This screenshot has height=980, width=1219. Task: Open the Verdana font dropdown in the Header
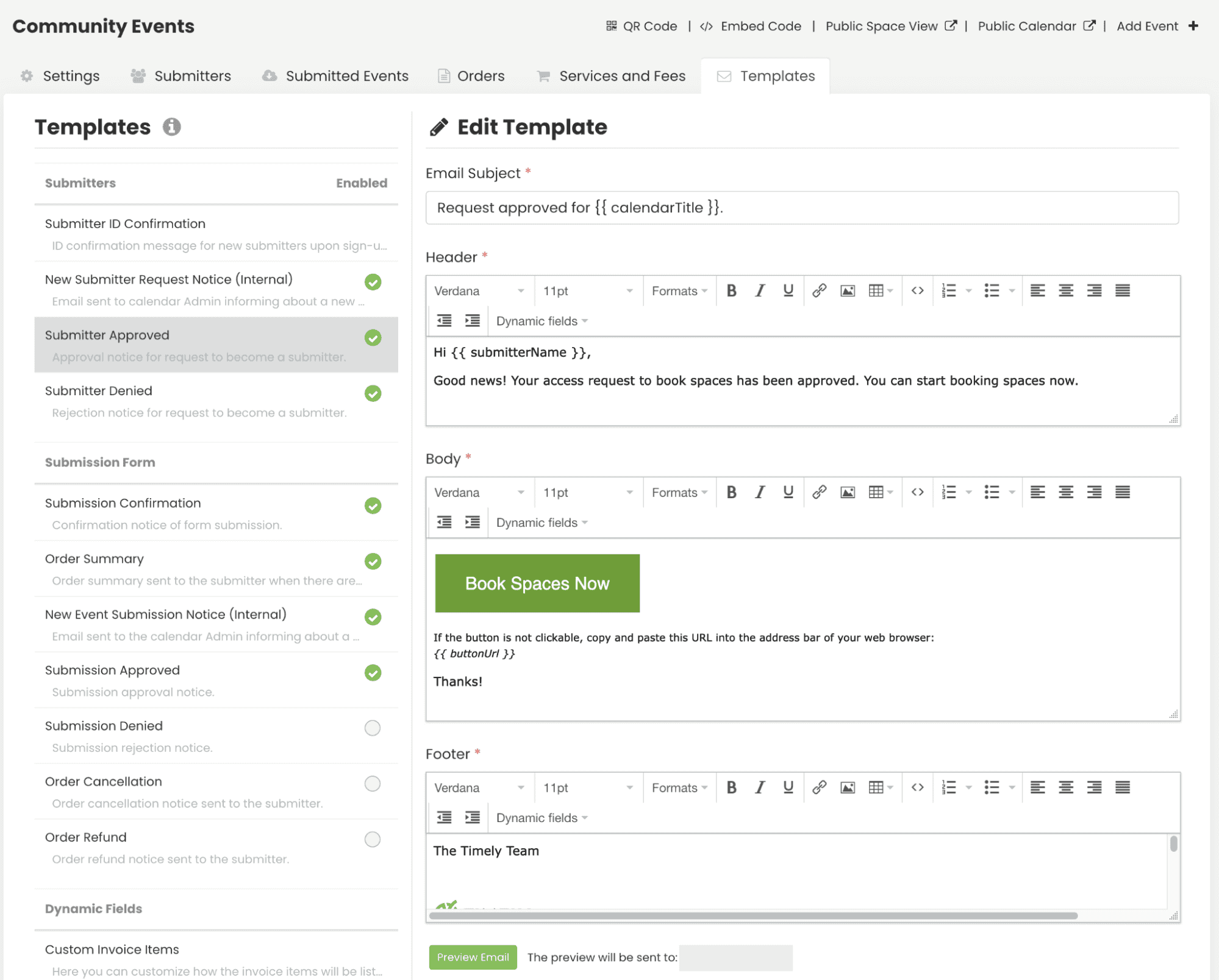(x=479, y=291)
